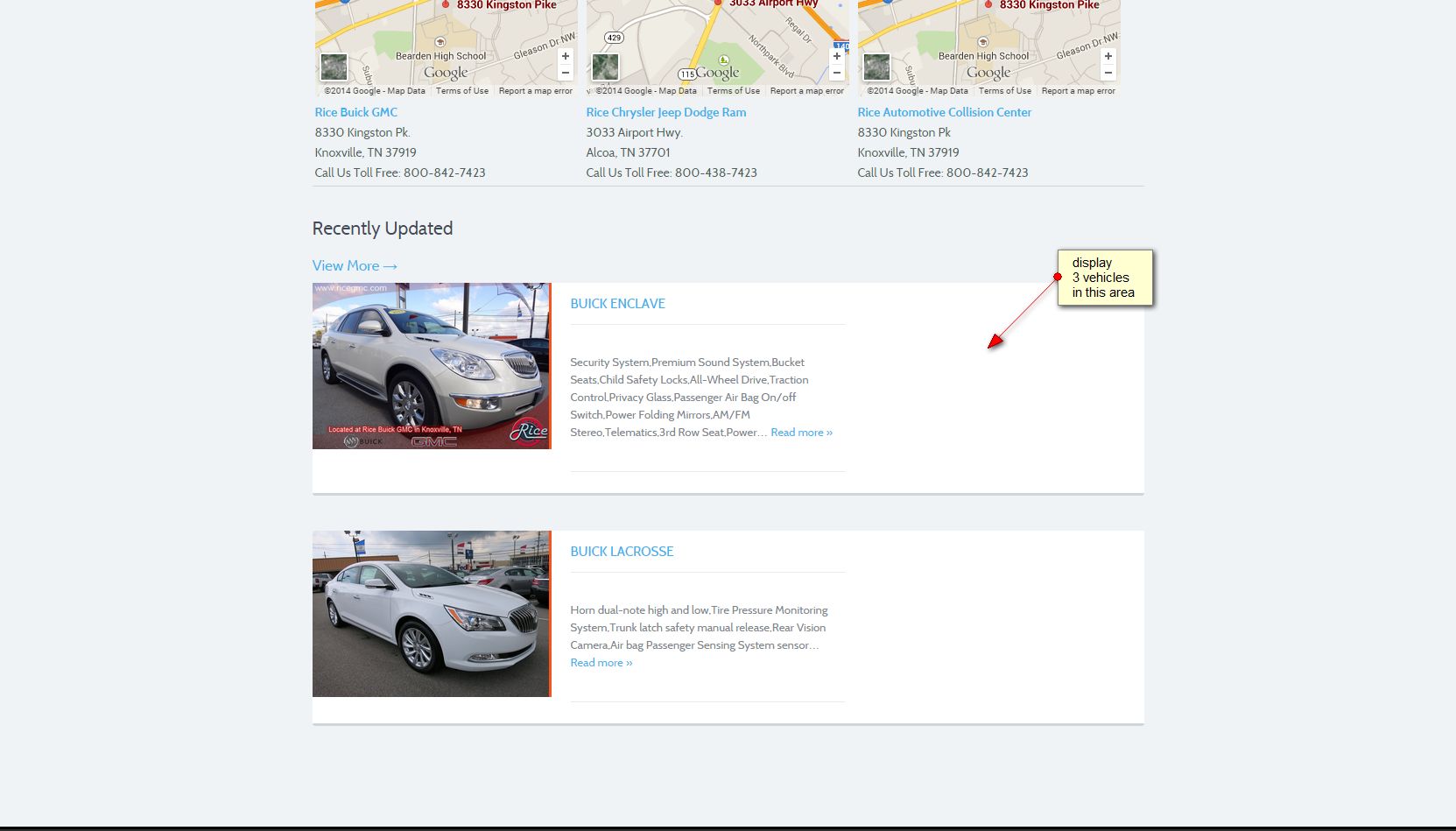Zoom in on the Airport Hwy map
1456x831 pixels.
(x=837, y=56)
